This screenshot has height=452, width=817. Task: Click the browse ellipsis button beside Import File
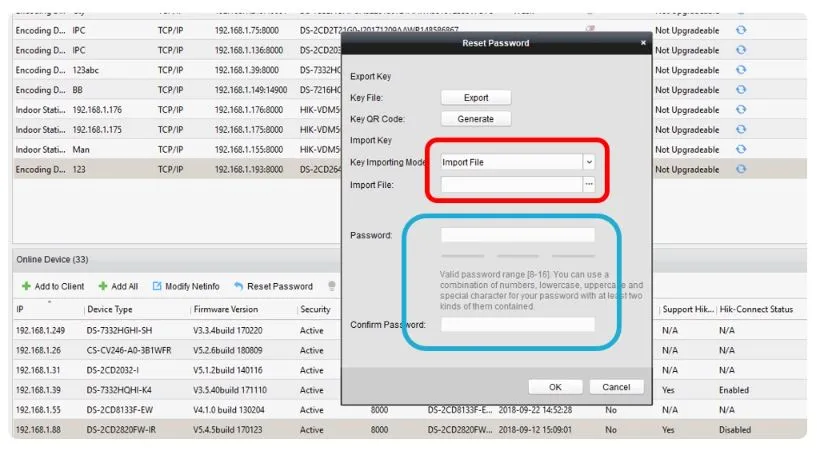coord(589,185)
